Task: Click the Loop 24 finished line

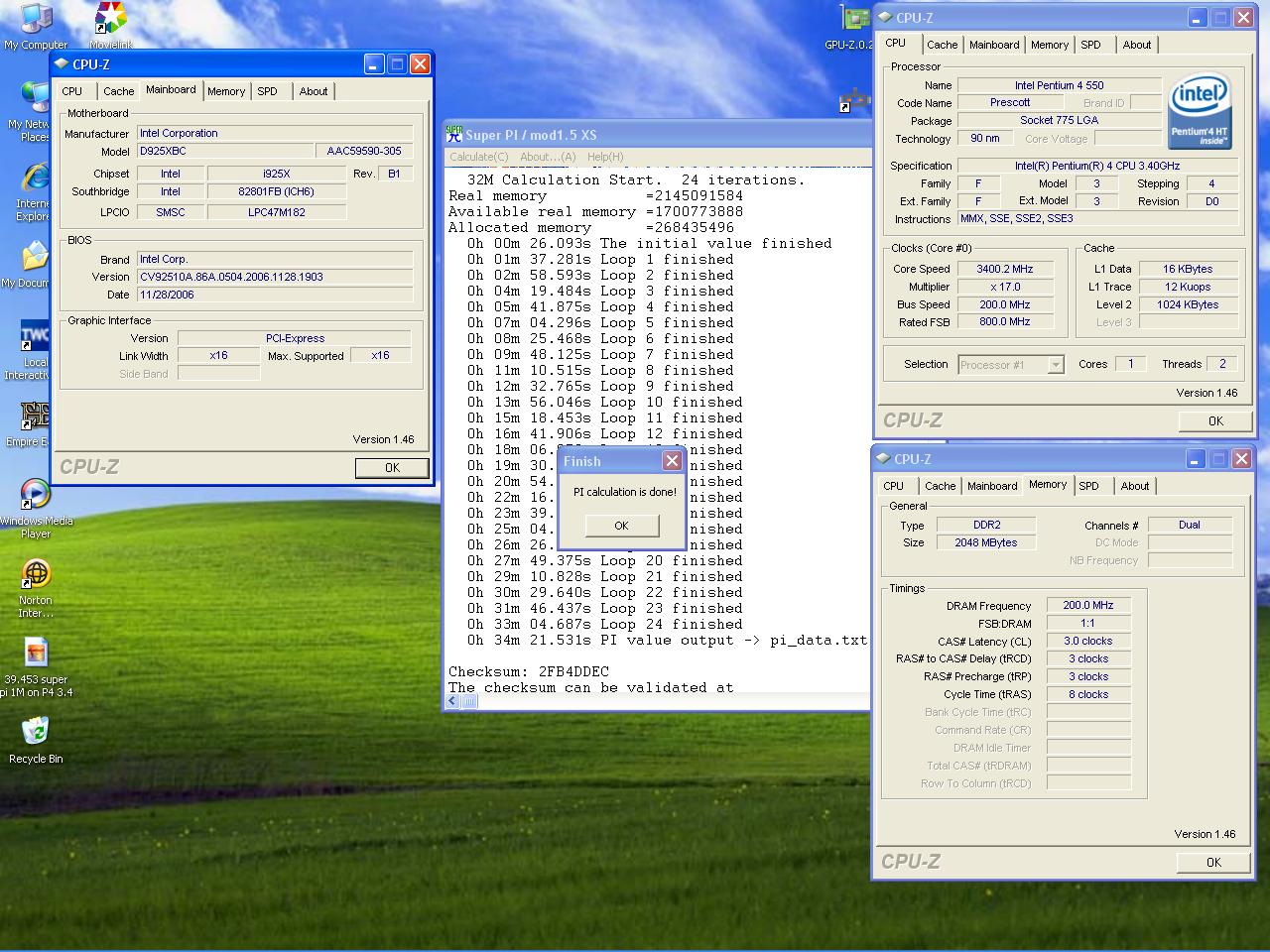Action: (x=605, y=624)
